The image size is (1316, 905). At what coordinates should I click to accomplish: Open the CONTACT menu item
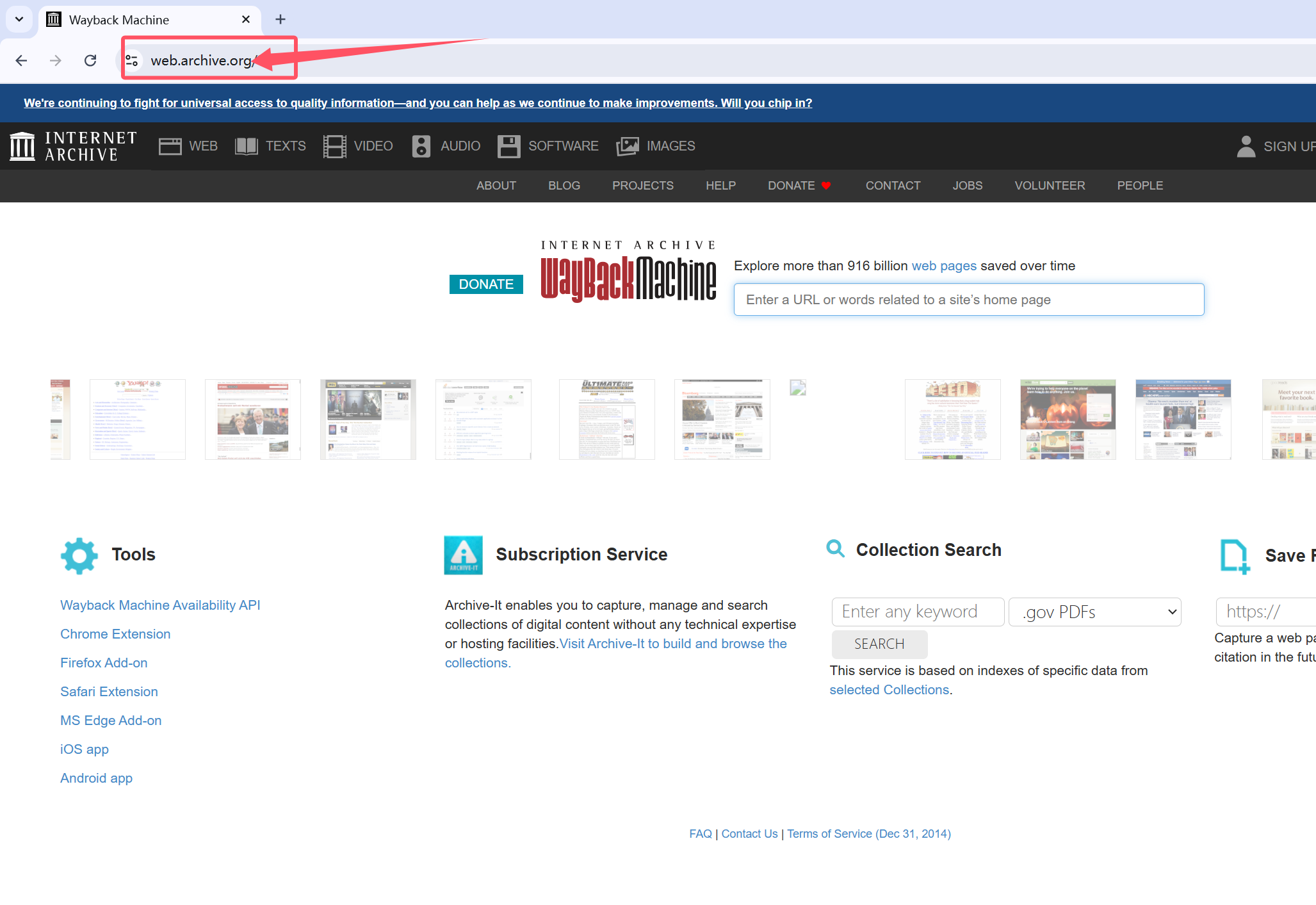[x=893, y=186]
